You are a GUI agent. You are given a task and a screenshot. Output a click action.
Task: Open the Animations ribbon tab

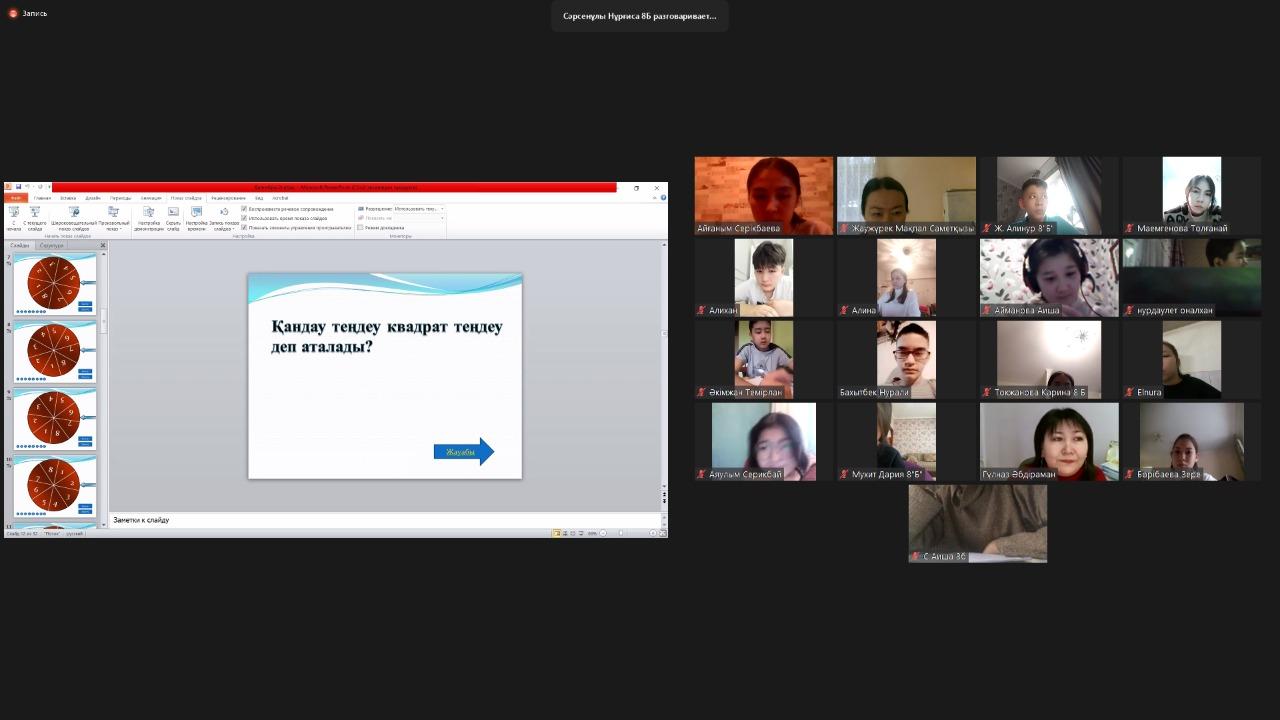[x=151, y=198]
